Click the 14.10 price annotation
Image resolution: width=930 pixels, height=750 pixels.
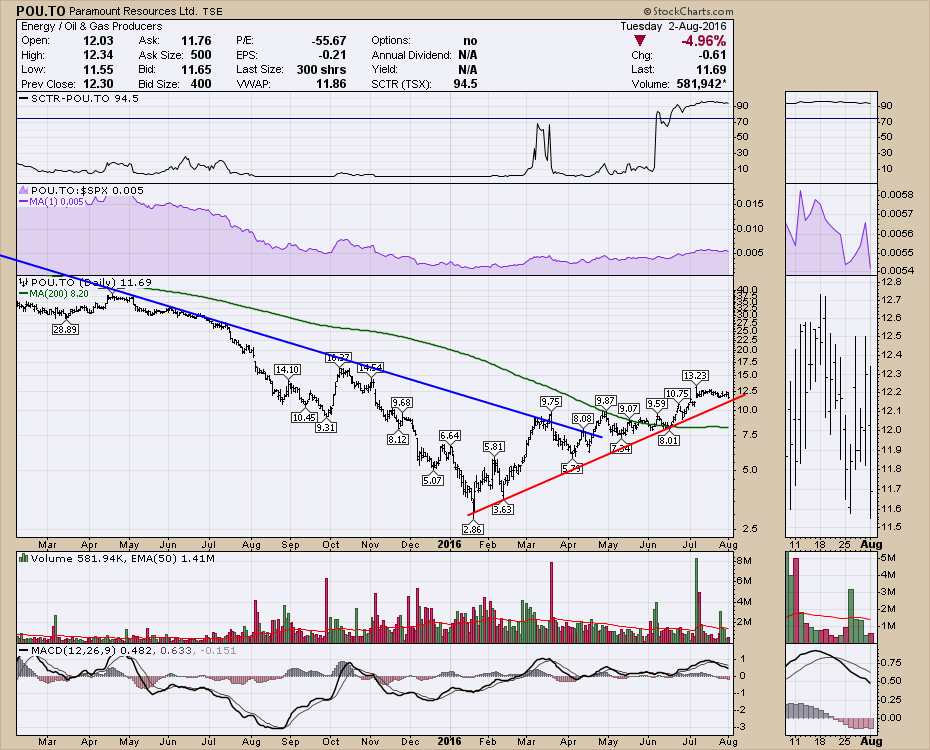click(287, 369)
